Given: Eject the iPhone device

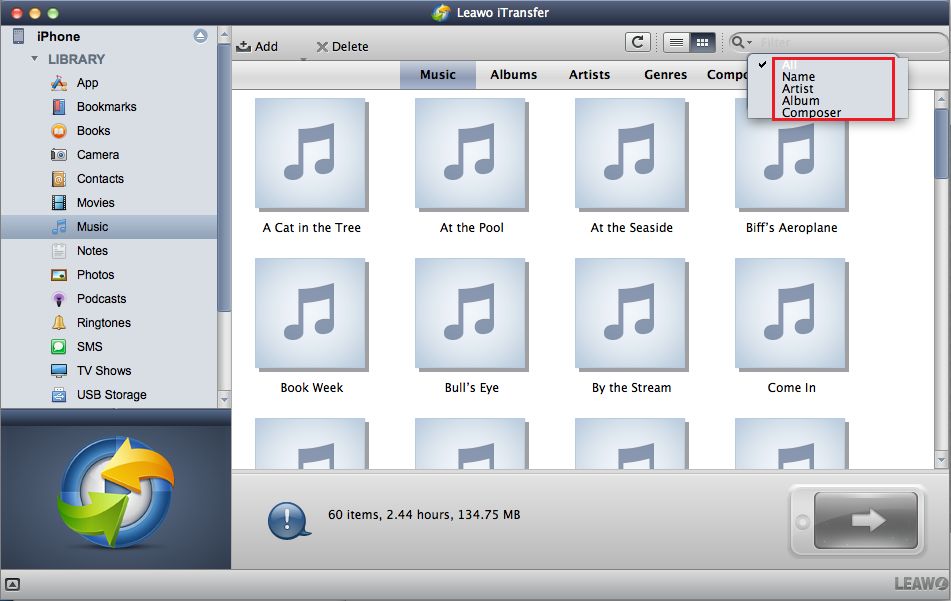Looking at the screenshot, I should click(200, 36).
